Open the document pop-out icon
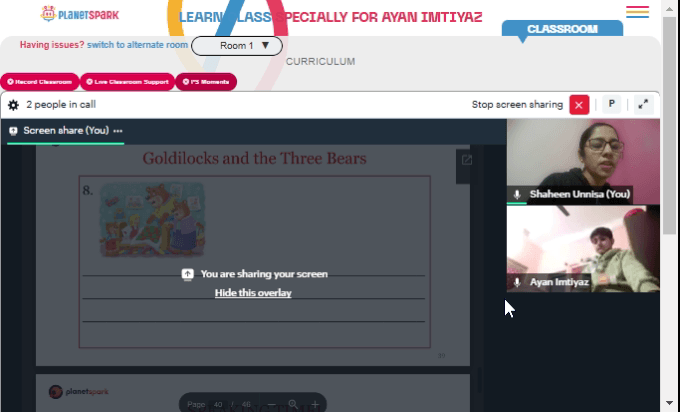Viewport: 680px width, 412px height. (x=467, y=160)
